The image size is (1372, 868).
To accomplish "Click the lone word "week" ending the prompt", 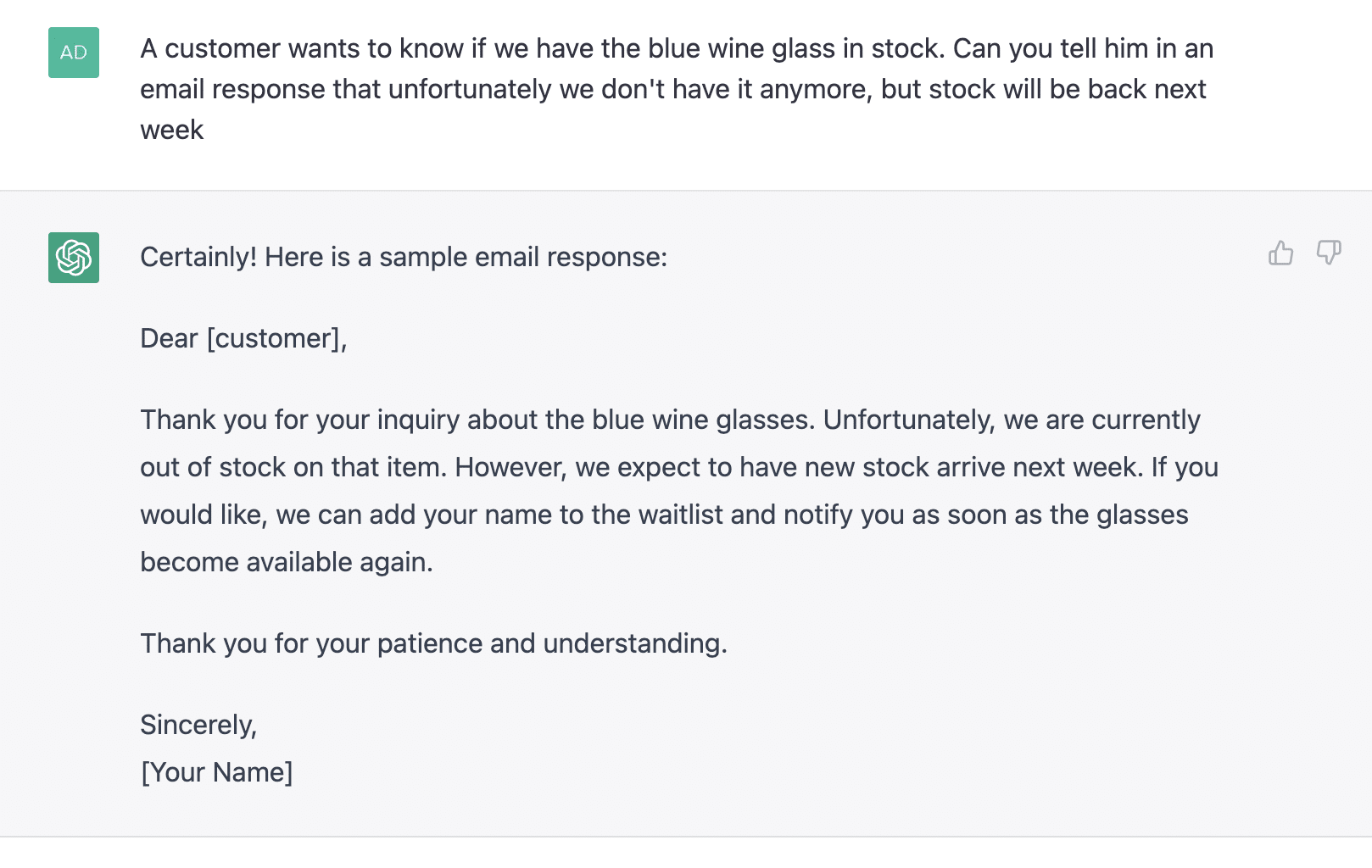I will (x=172, y=130).
